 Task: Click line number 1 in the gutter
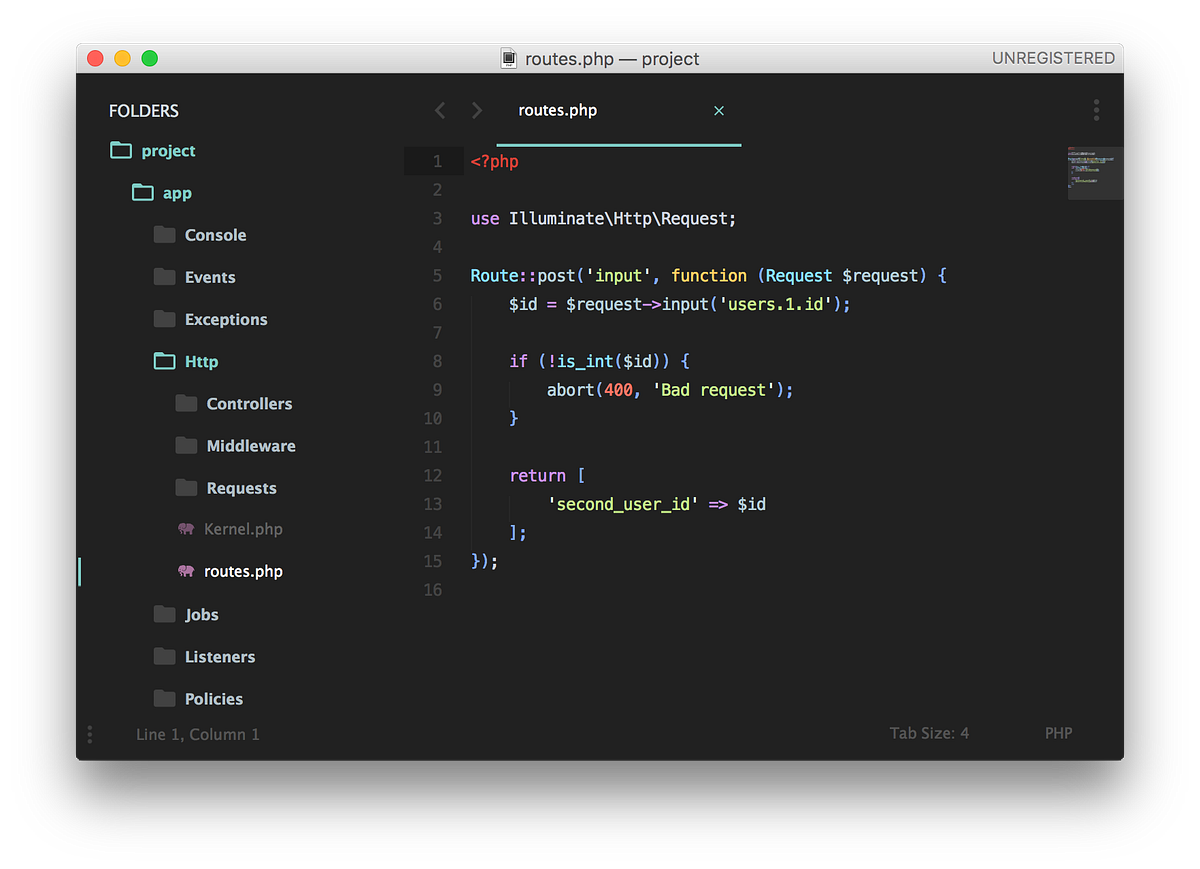[437, 161]
